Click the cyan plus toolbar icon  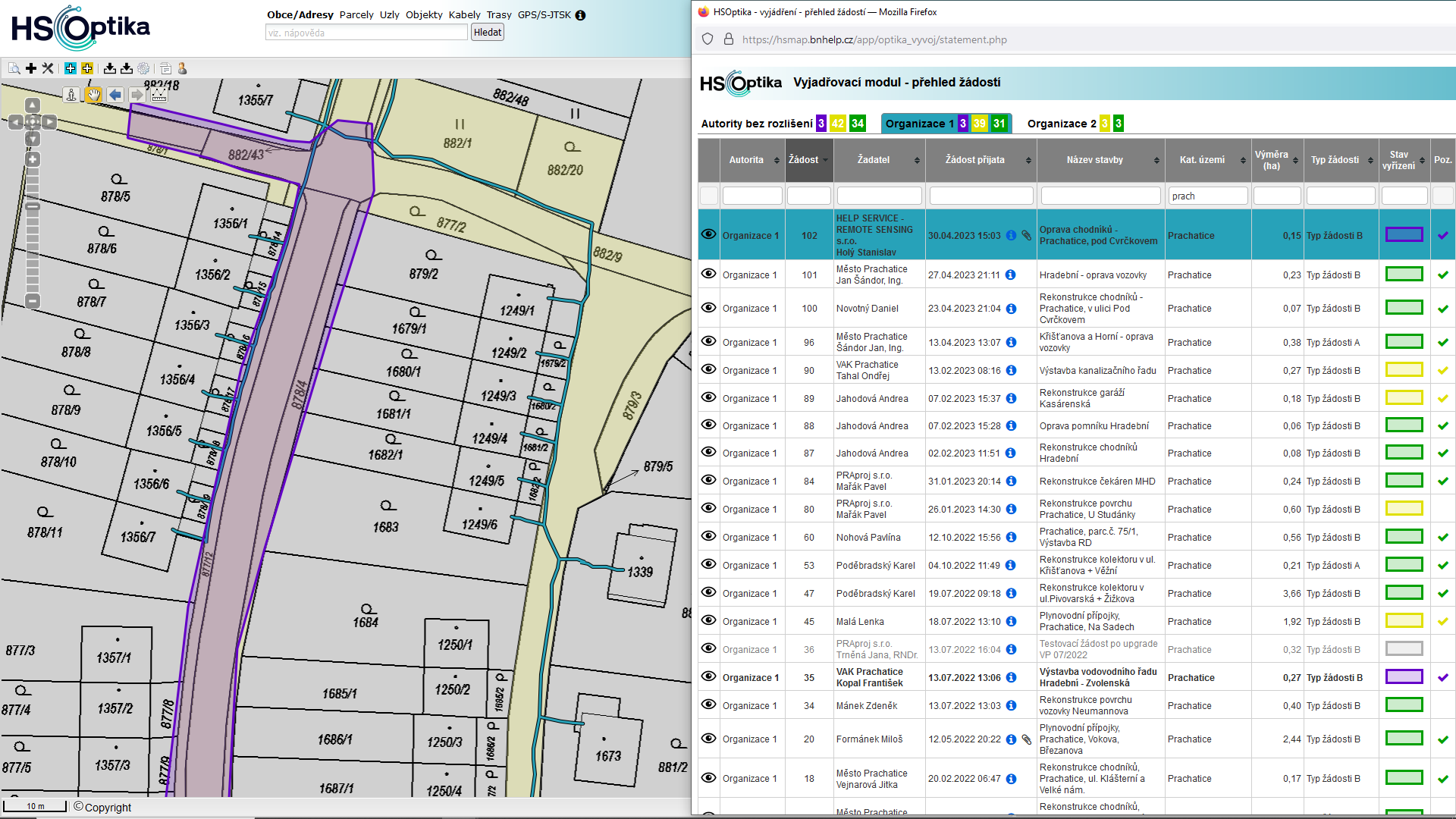[71, 68]
